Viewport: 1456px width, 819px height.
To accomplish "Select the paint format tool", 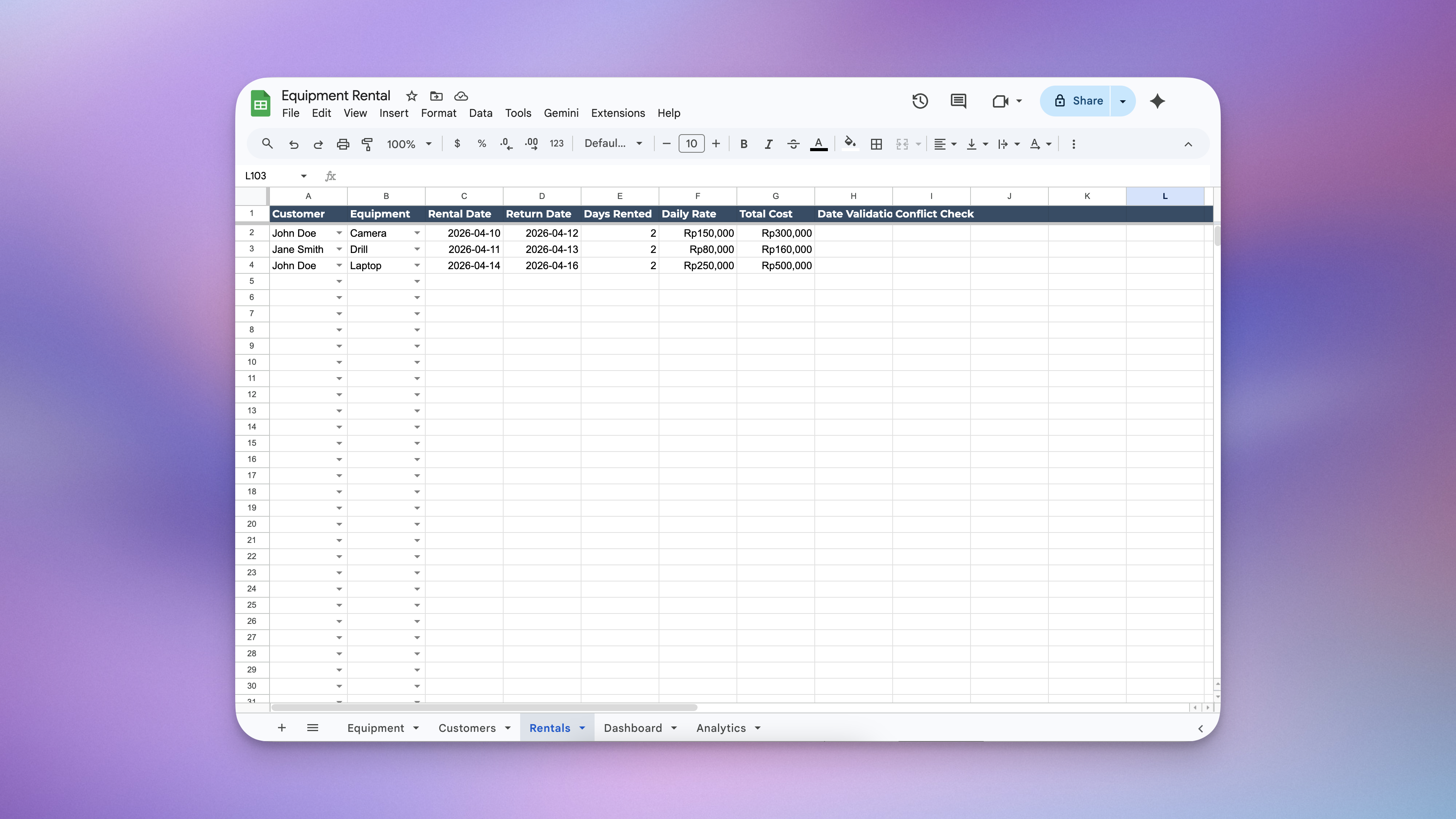I will point(367,144).
